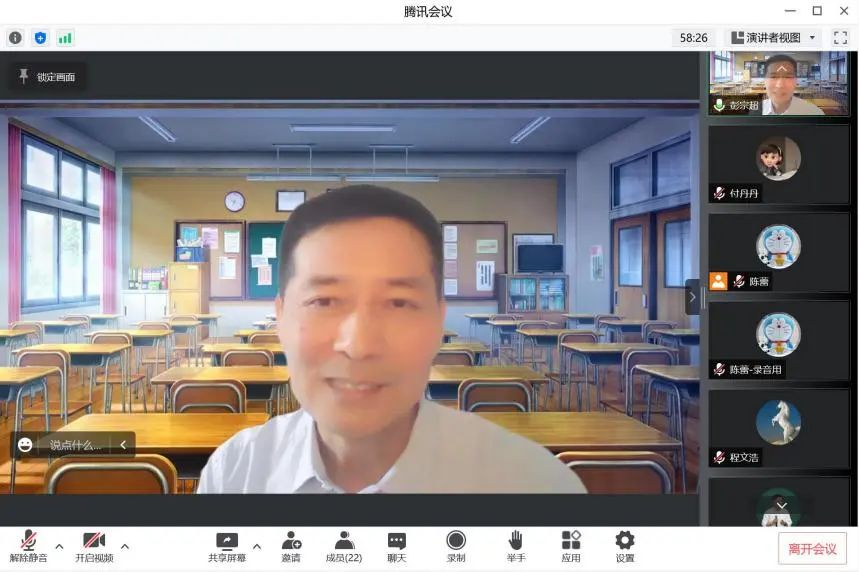The width and height of the screenshot is (859, 572).
Task: Open the 演讲者视图 view layout dropdown
Action: click(772, 38)
